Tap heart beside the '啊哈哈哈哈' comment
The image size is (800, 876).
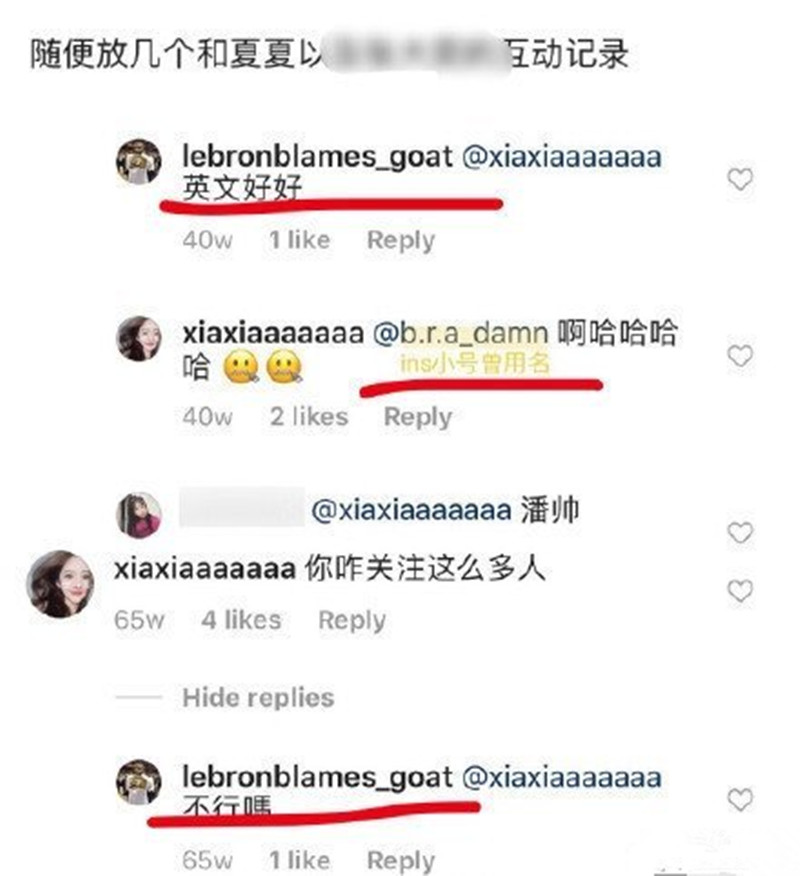(740, 356)
